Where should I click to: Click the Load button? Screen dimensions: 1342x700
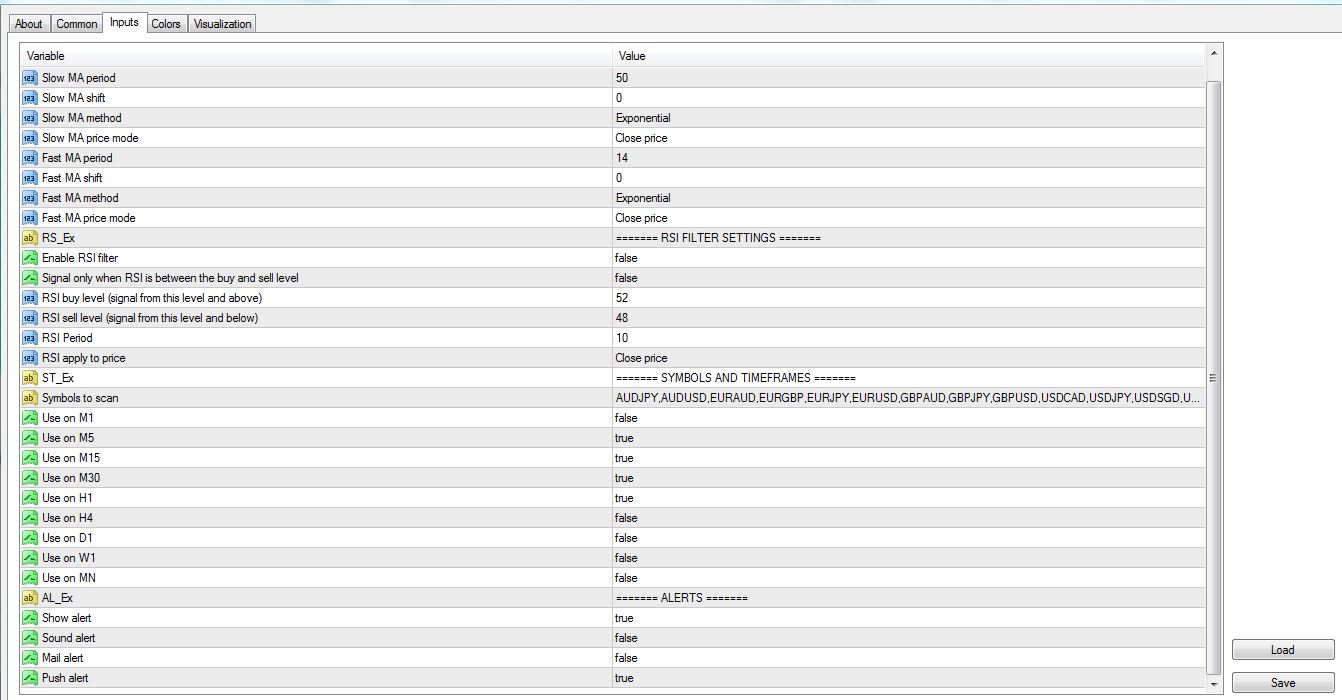[1283, 650]
